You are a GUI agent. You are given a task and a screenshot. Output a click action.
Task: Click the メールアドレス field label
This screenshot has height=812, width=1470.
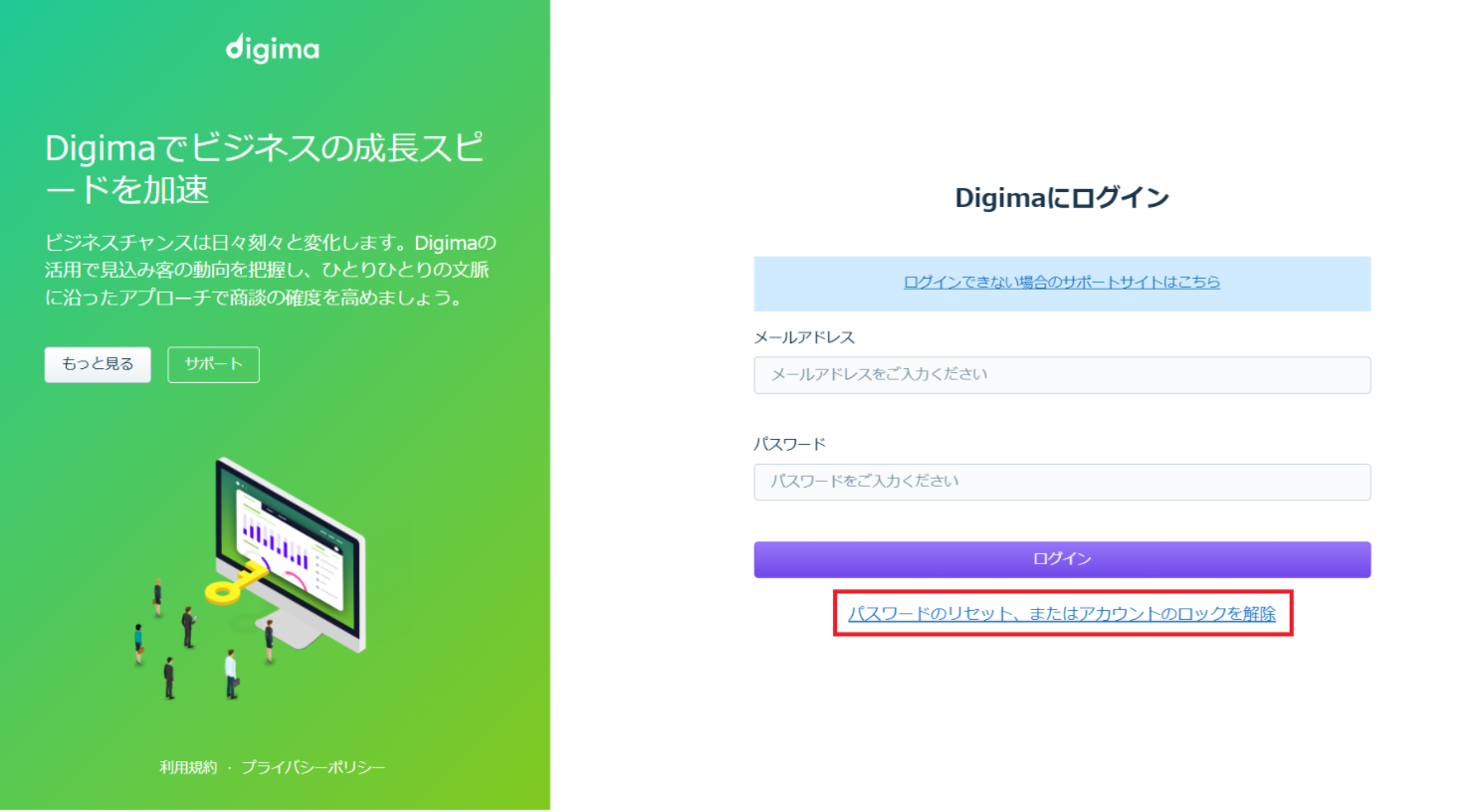[804, 337]
